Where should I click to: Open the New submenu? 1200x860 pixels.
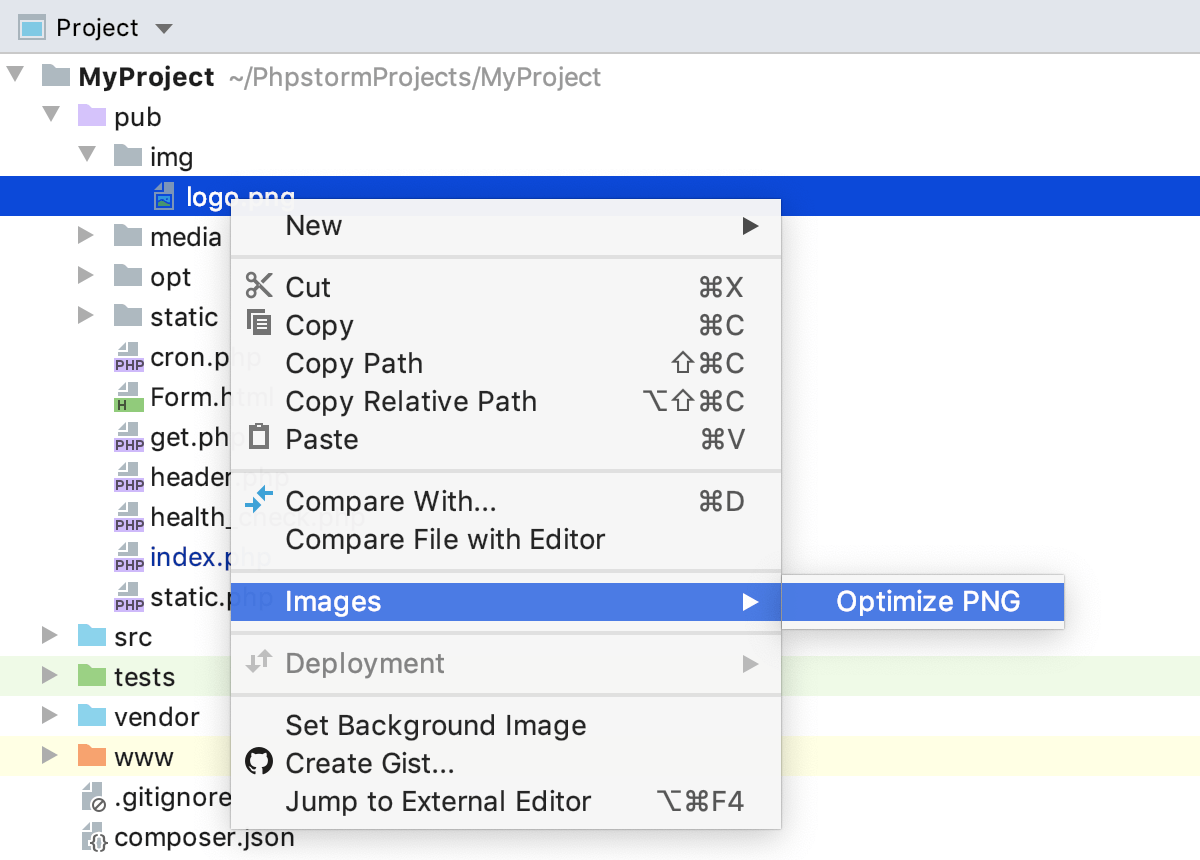tap(313, 226)
